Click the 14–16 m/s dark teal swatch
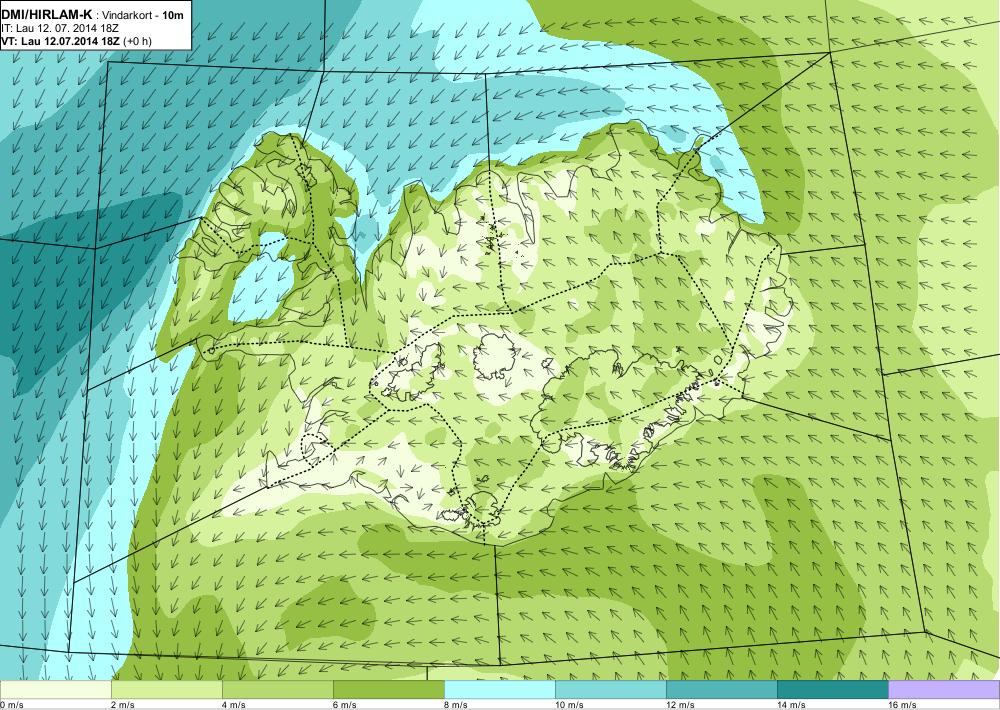Screen dimensions: 1000x710 832,690
